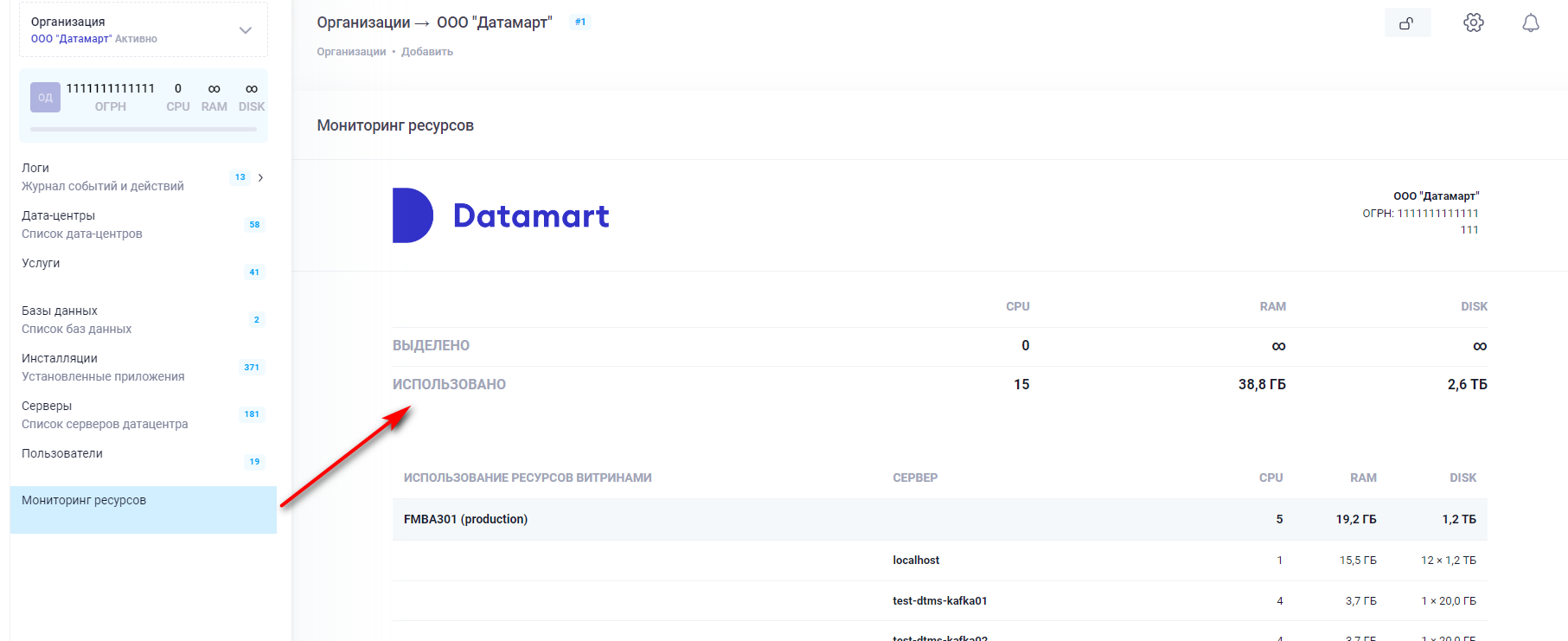The width and height of the screenshot is (1568, 641).
Task: Click the Добавить link
Action: click(x=427, y=52)
